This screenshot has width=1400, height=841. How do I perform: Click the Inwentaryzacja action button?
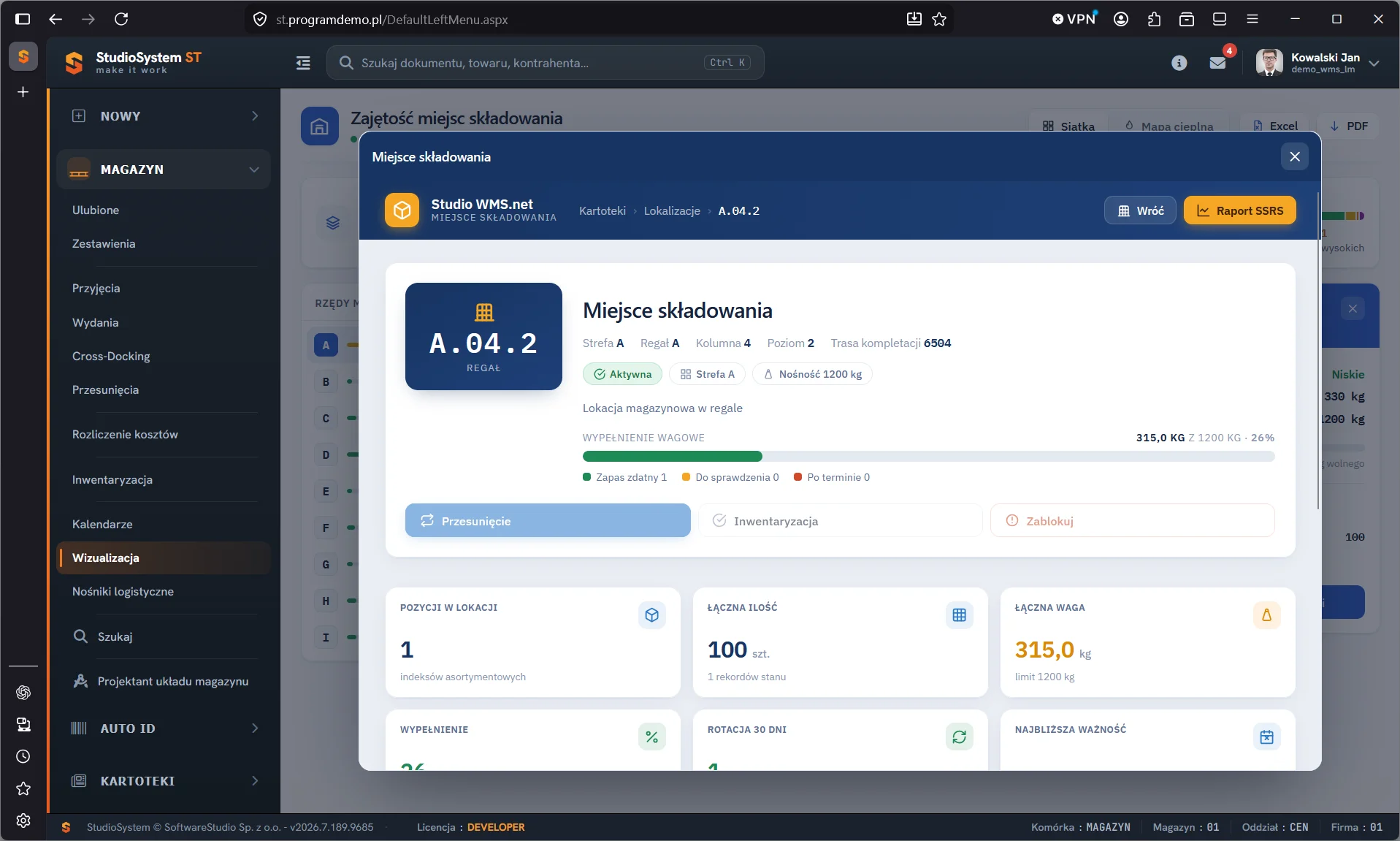pos(840,520)
